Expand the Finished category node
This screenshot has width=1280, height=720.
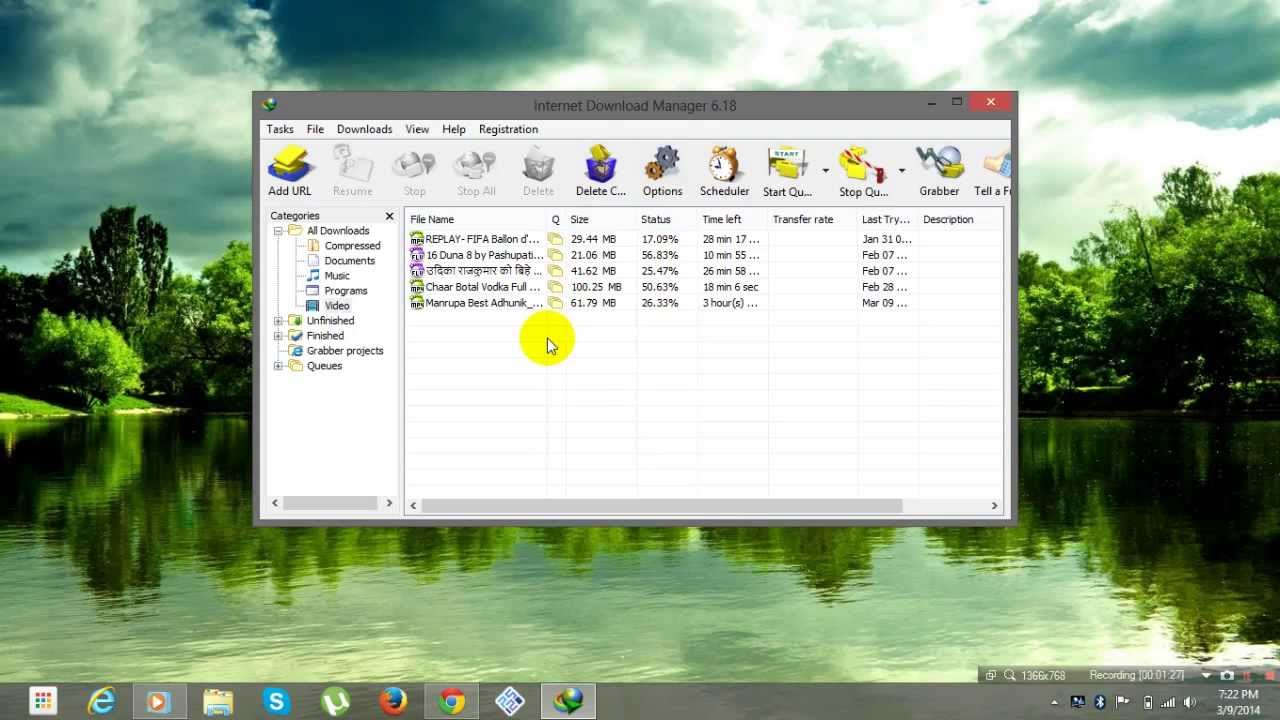[279, 336]
